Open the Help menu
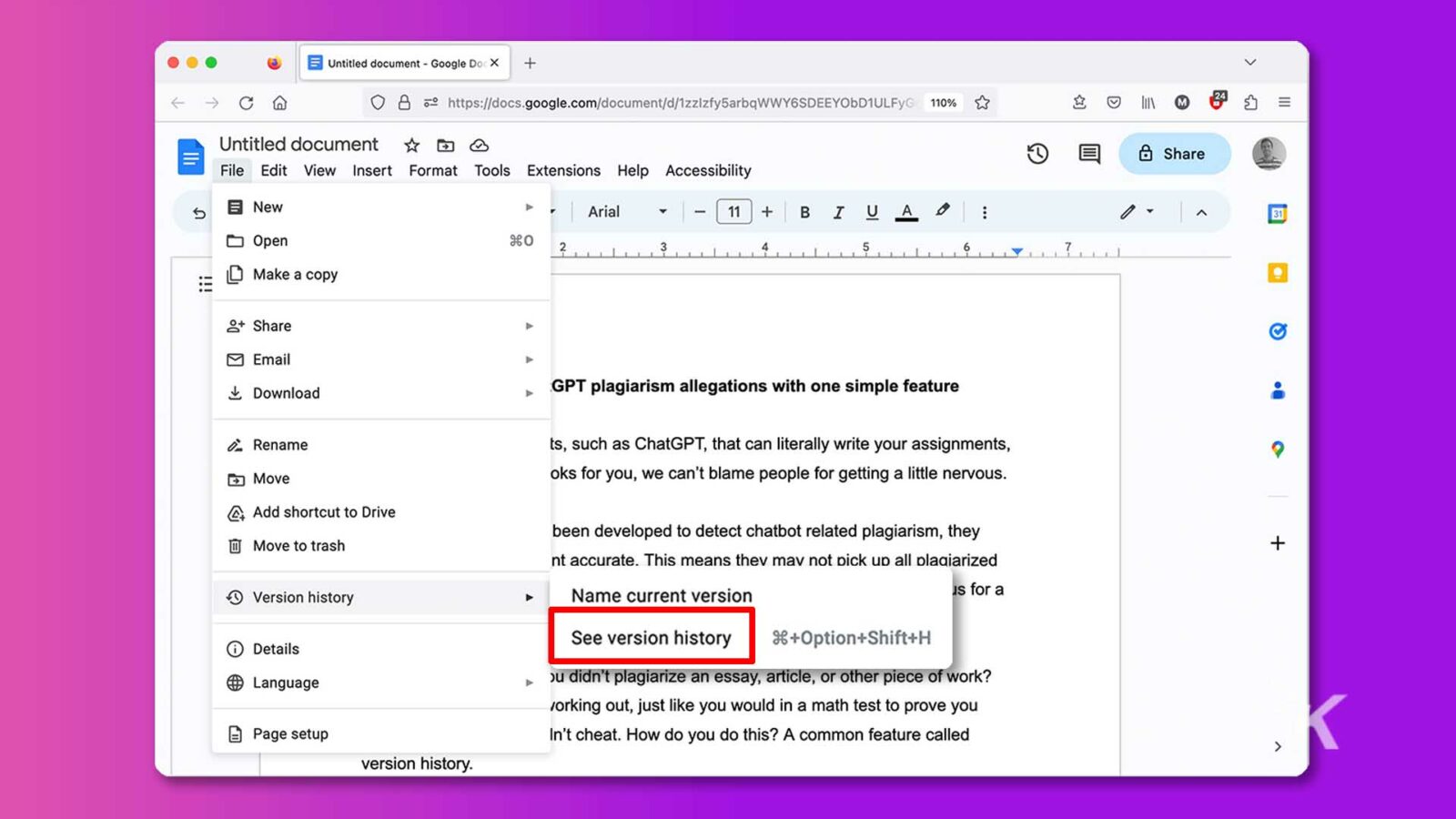This screenshot has width=1456, height=819. coord(632,170)
